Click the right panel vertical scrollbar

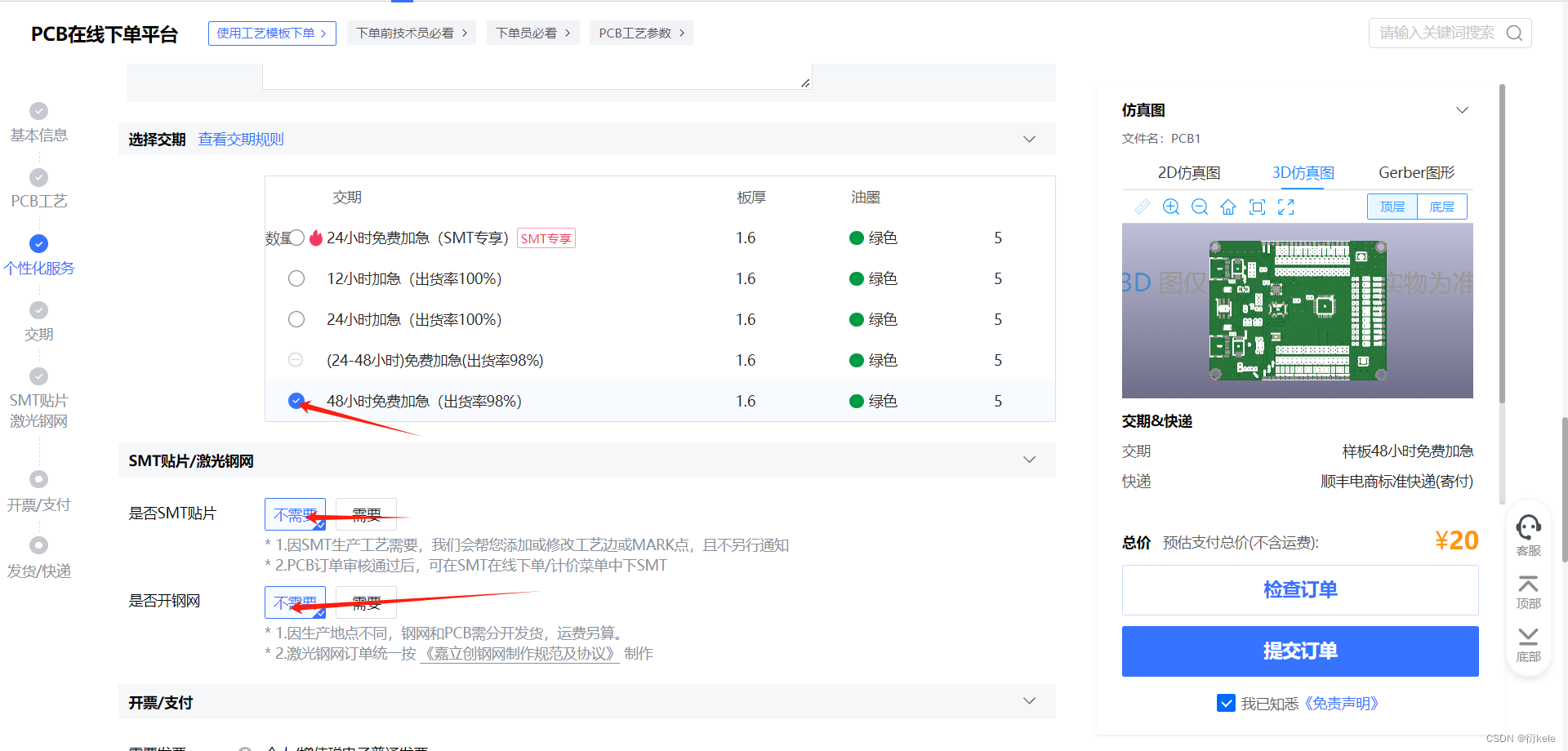(1502, 243)
